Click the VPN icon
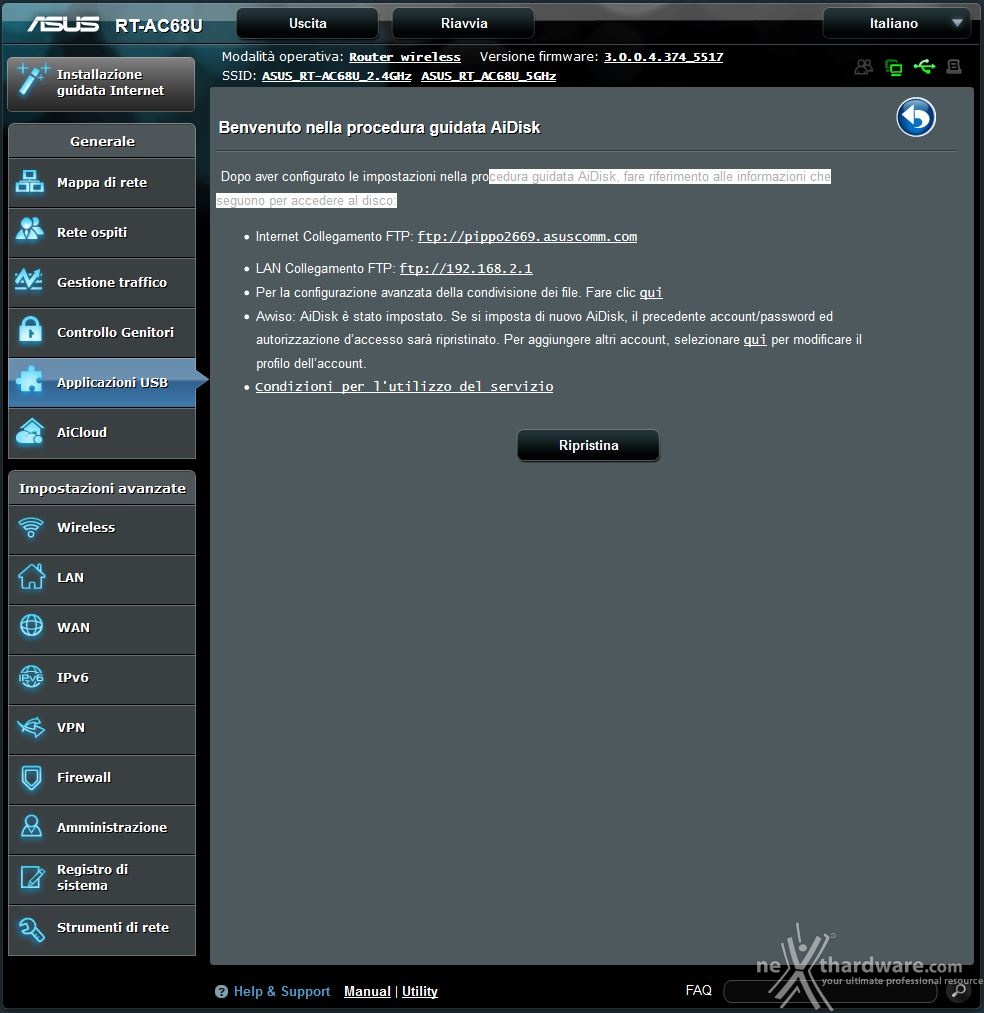 point(30,727)
